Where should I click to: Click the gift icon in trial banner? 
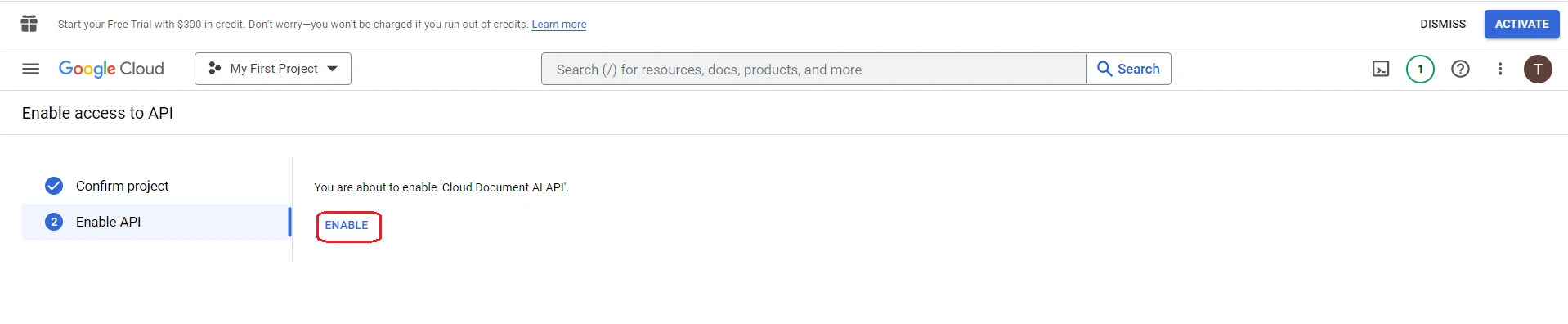point(29,24)
